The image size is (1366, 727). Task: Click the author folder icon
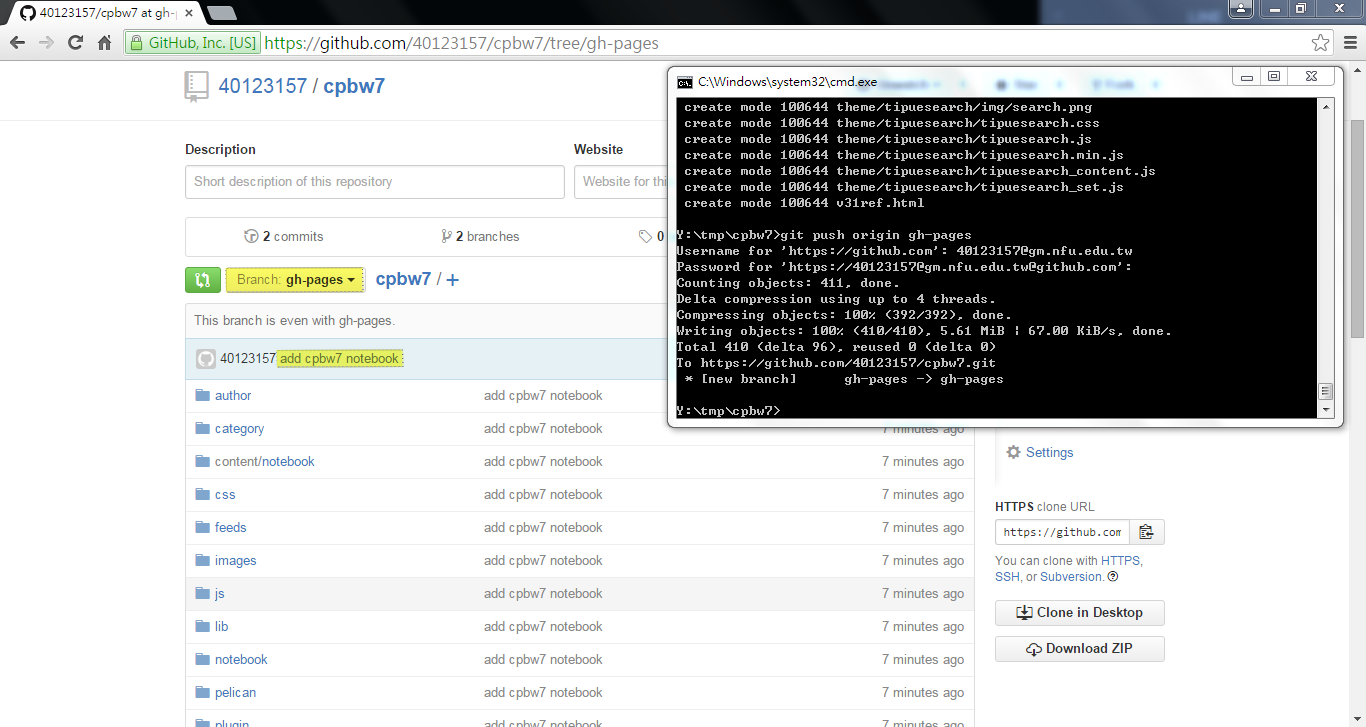click(x=203, y=396)
